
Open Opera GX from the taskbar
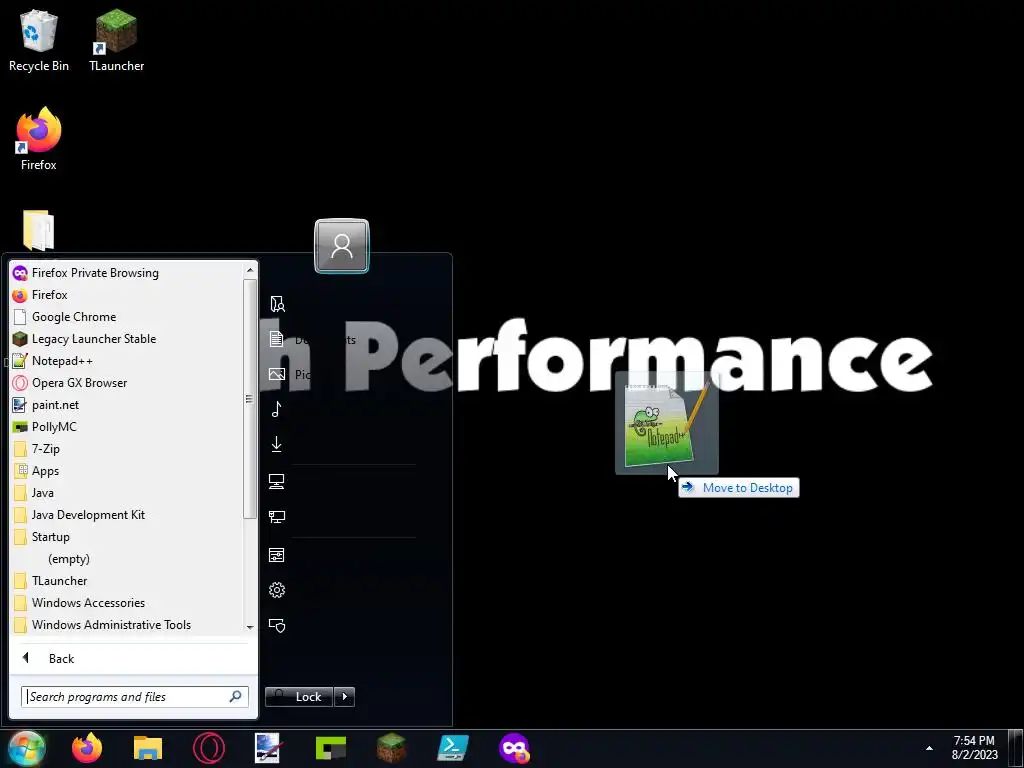click(x=209, y=748)
